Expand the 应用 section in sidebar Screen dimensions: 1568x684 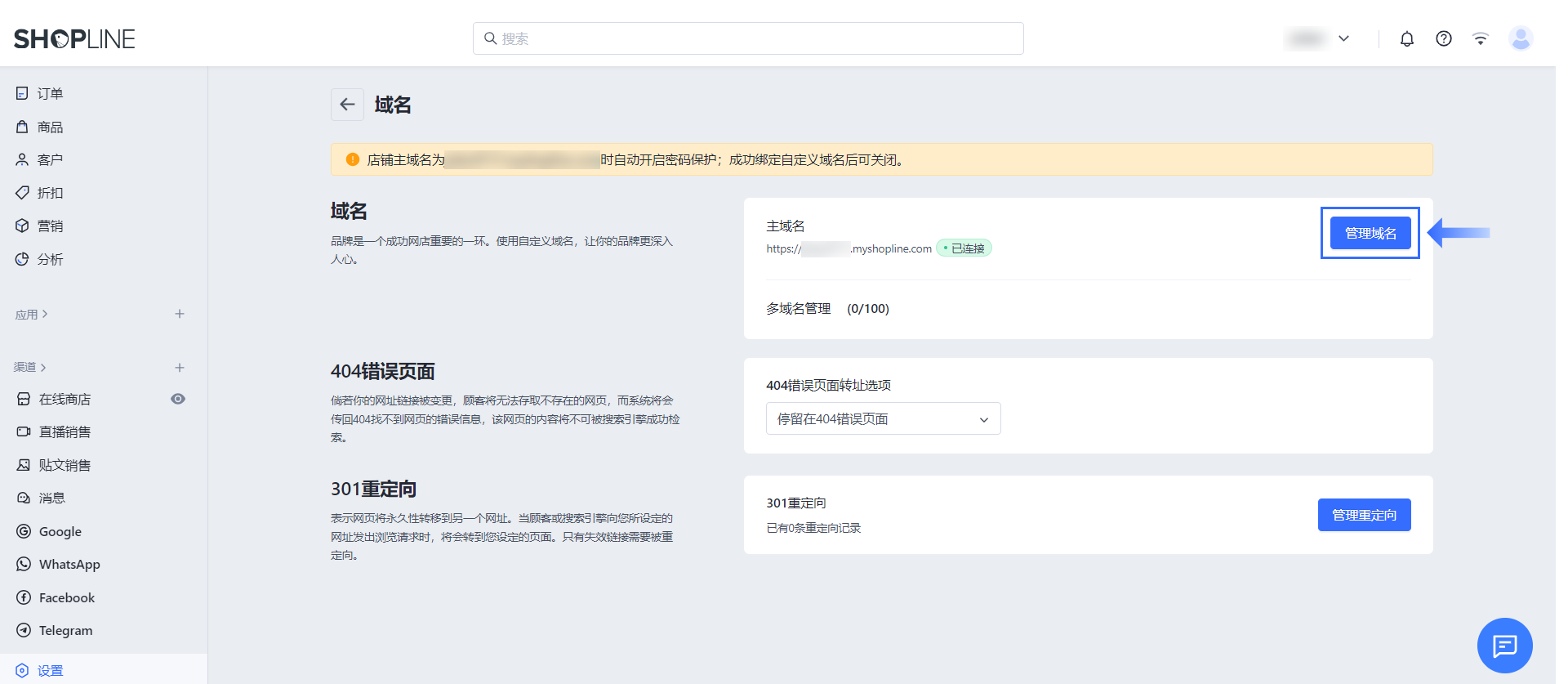(x=31, y=315)
